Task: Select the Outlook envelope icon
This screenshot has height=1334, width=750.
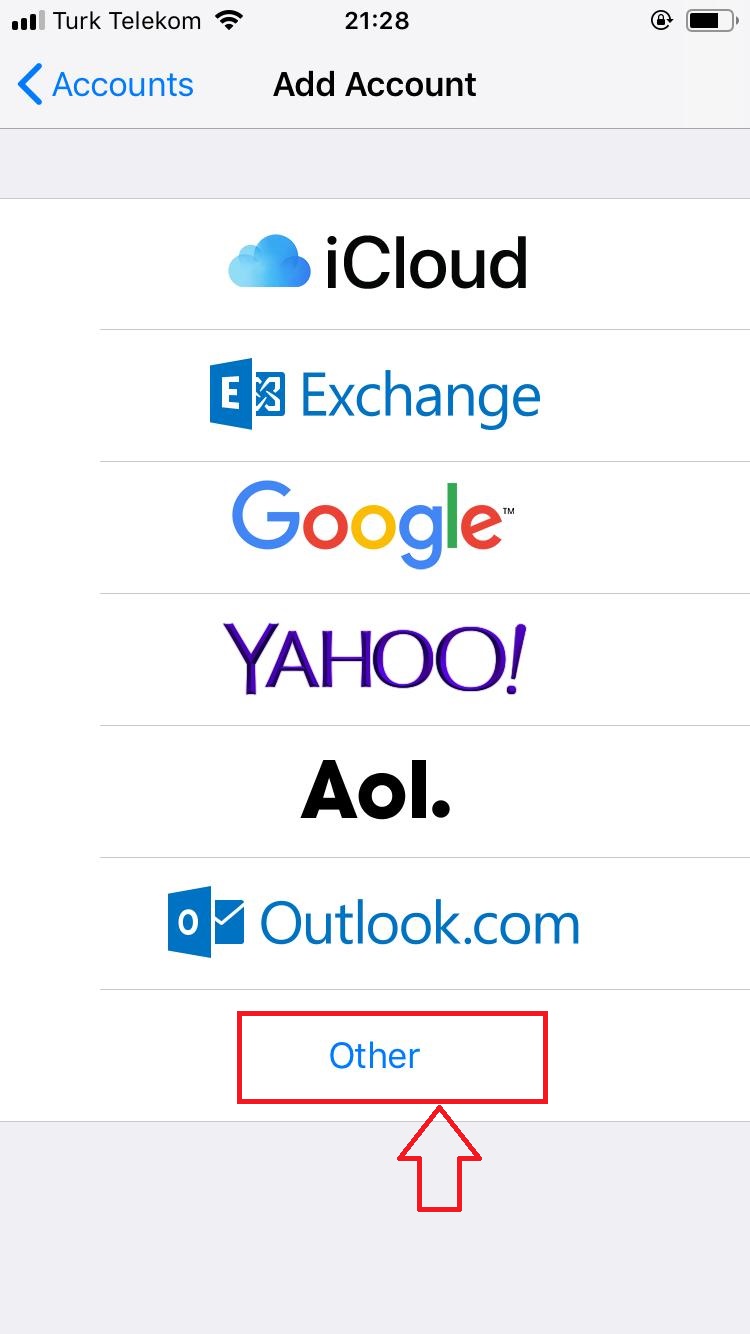Action: tap(206, 921)
